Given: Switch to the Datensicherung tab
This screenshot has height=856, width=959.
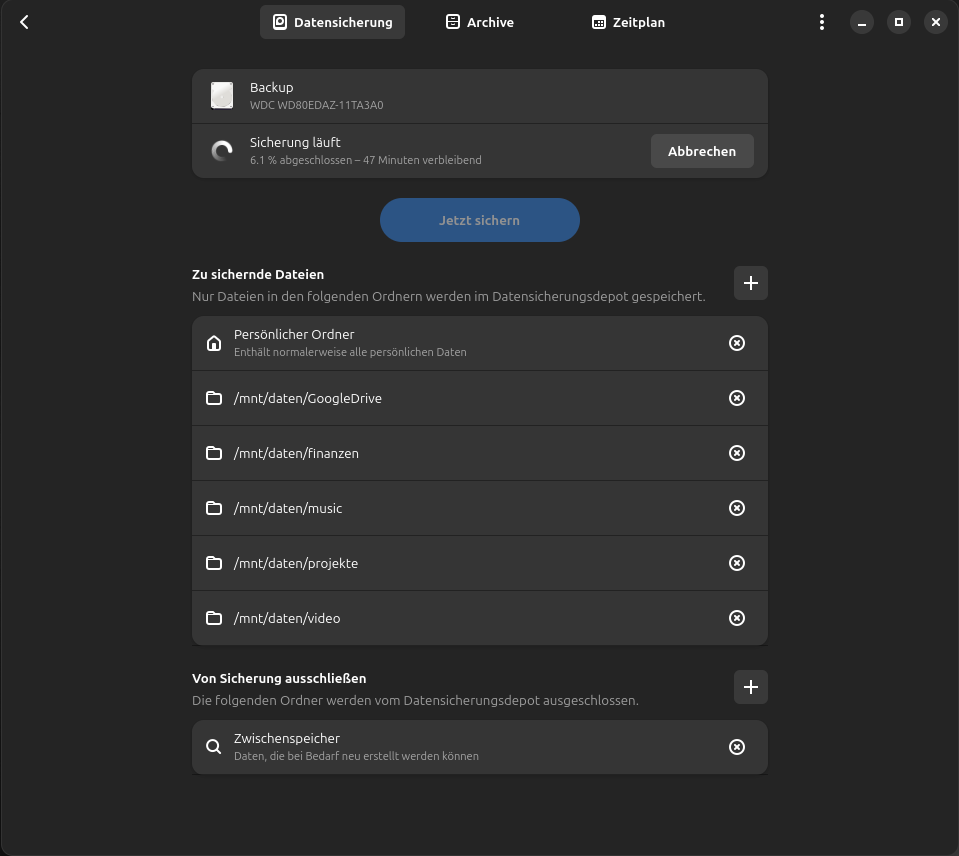Looking at the screenshot, I should coord(332,23).
